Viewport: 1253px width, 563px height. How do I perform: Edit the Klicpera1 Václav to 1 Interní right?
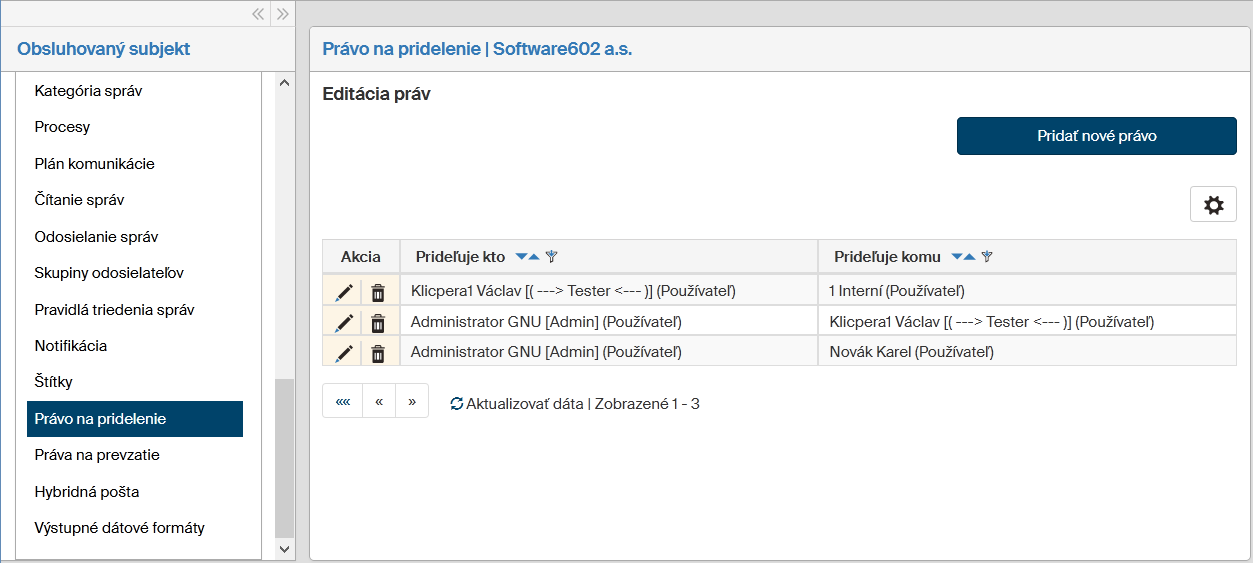coord(344,292)
